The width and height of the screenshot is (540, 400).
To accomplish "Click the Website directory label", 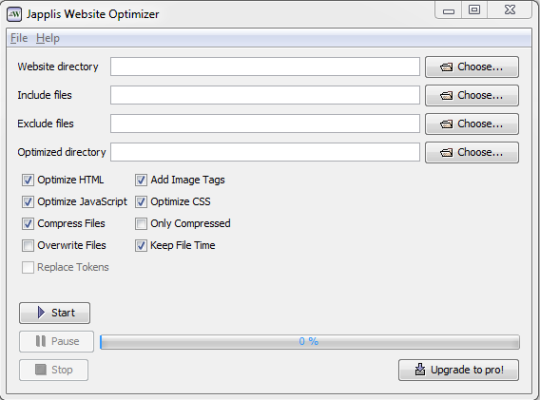I will click(x=58, y=66).
